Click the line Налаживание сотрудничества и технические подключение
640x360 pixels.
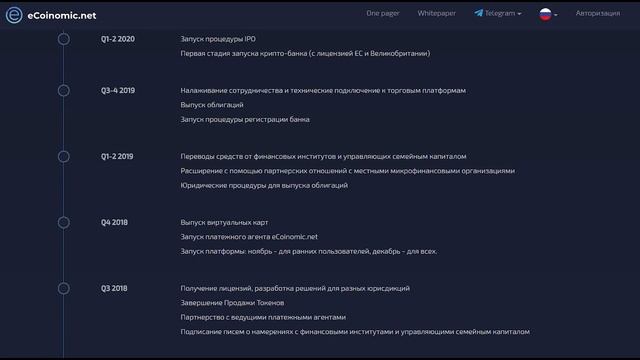[323, 90]
